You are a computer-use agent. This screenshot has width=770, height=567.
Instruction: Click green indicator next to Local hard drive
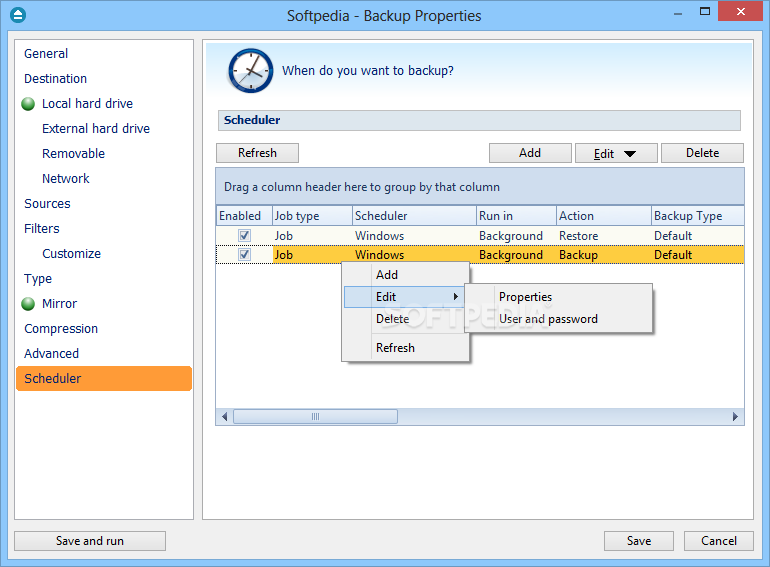click(x=28, y=104)
